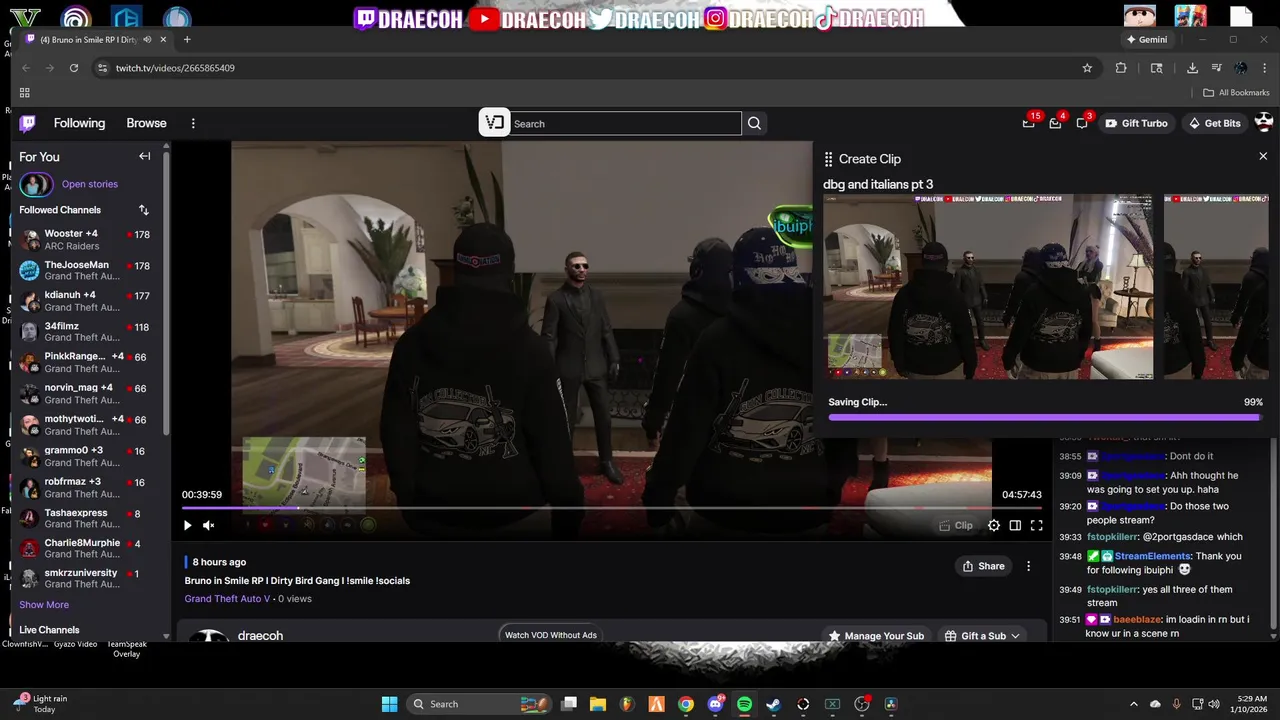Open Discord from the taskbar
Viewport: 1280px width, 720px height.
(715, 704)
